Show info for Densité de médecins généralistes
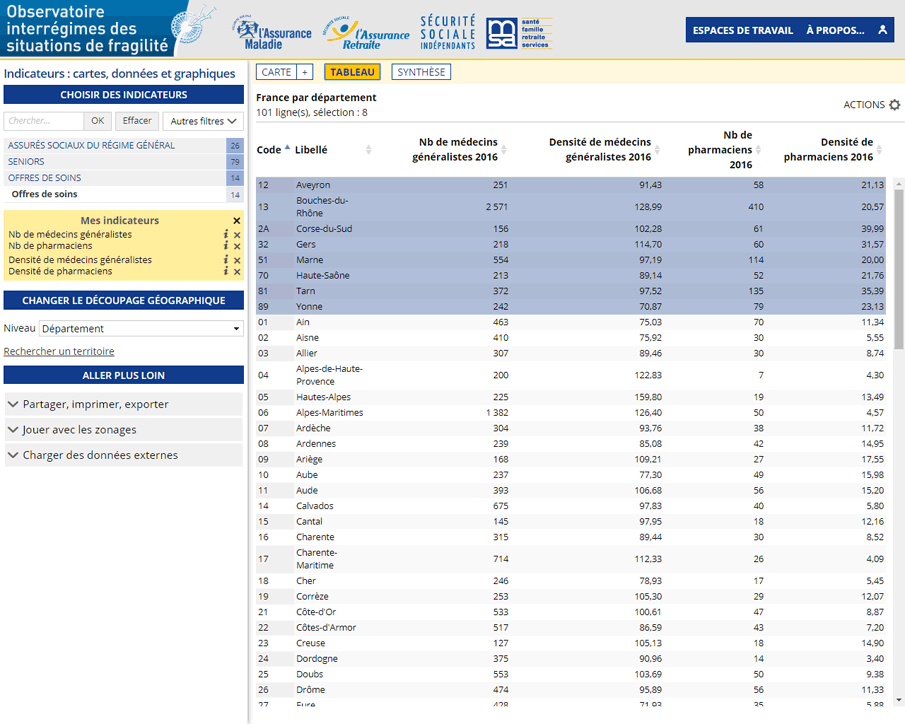Screen dimensions: 905x724 click(x=226, y=259)
